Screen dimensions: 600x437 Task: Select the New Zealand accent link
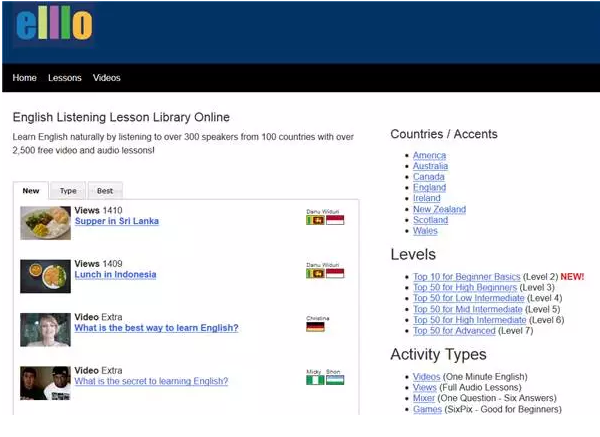tap(439, 210)
